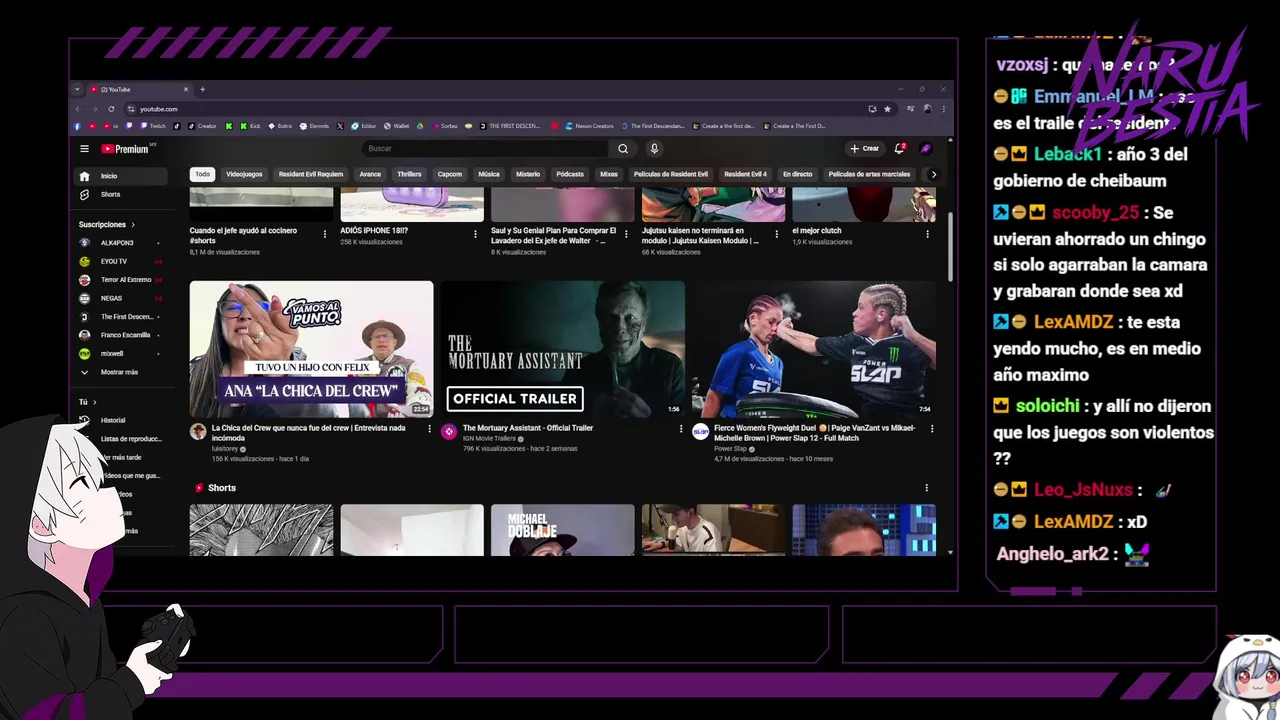This screenshot has width=1280, height=720.
Task: Select the Todo filter chip
Action: pos(203,174)
